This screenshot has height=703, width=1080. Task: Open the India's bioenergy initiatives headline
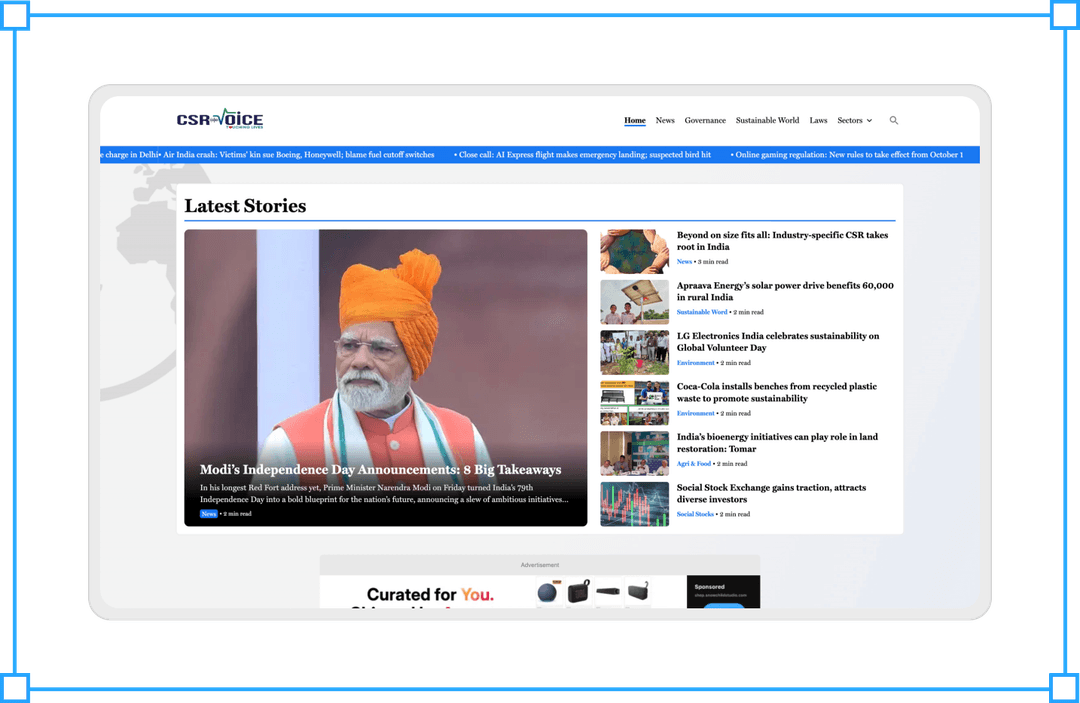[x=777, y=443]
